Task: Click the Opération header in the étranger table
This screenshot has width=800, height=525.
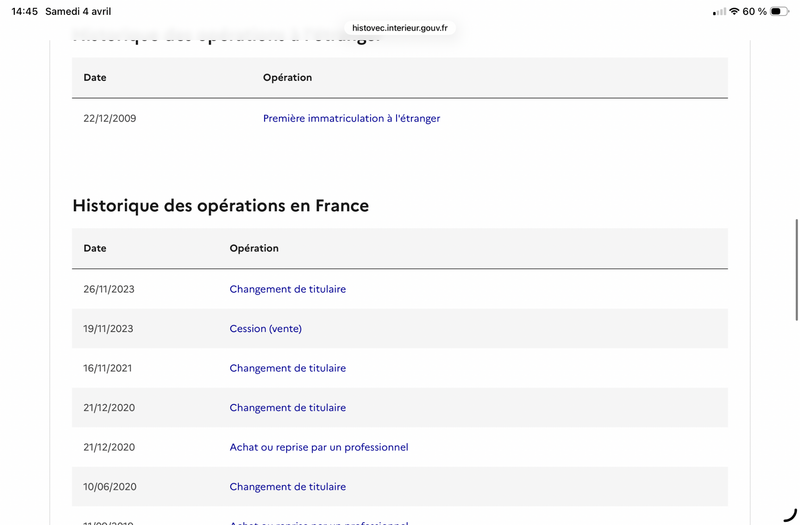Action: [287, 78]
